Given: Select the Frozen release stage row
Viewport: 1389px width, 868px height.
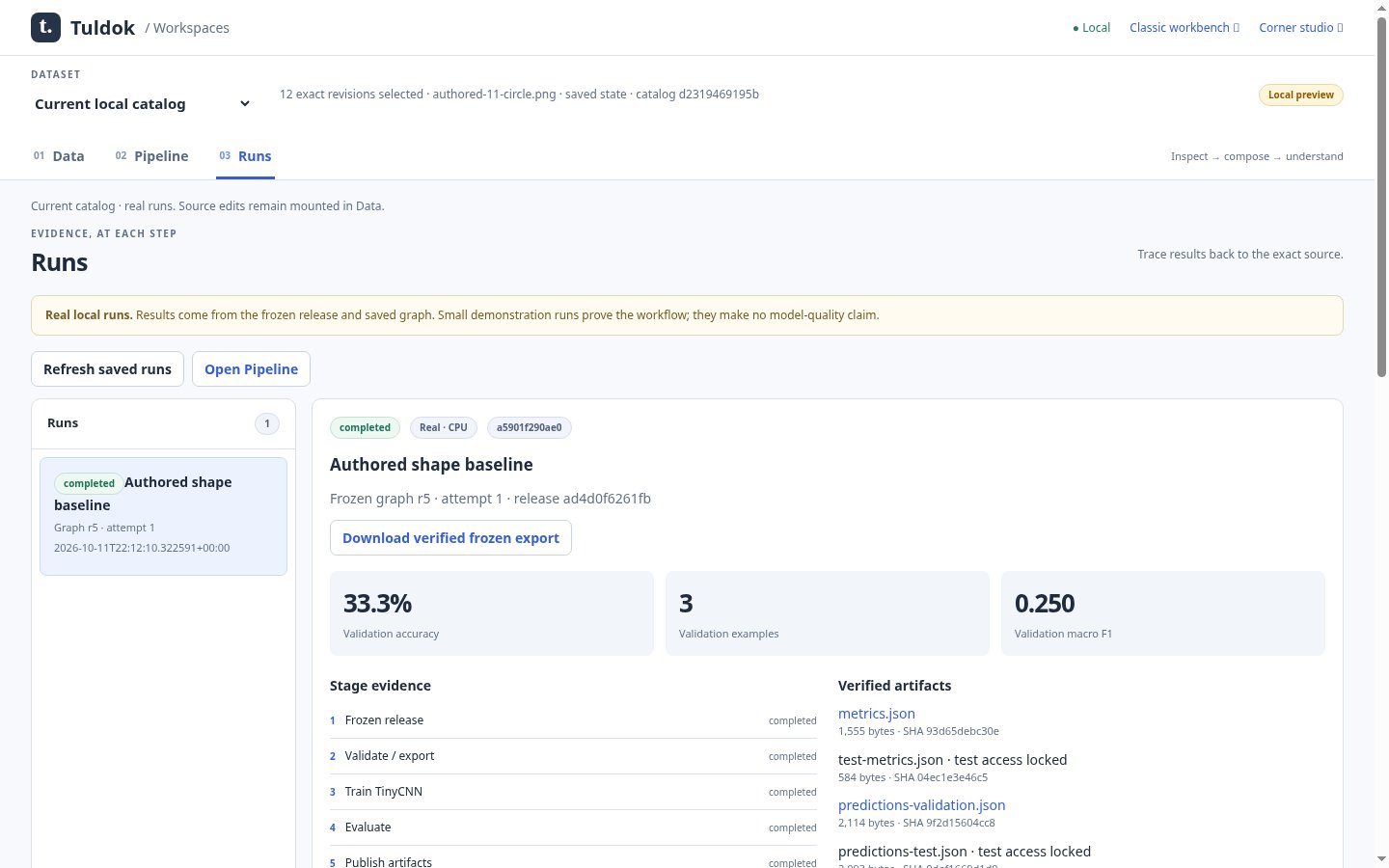Looking at the screenshot, I should click(573, 720).
